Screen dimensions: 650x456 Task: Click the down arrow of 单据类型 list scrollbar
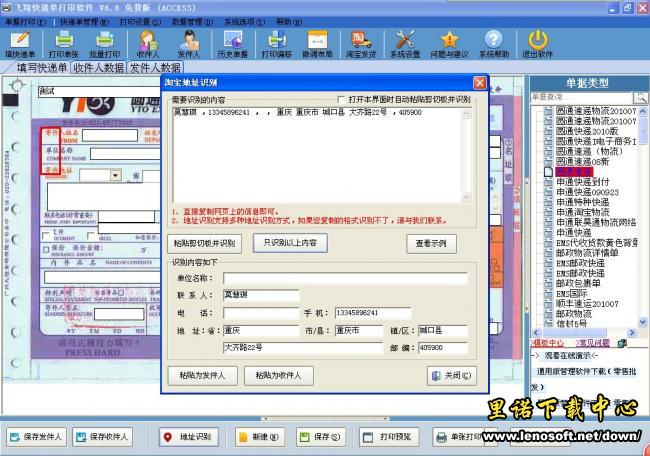(x=643, y=322)
